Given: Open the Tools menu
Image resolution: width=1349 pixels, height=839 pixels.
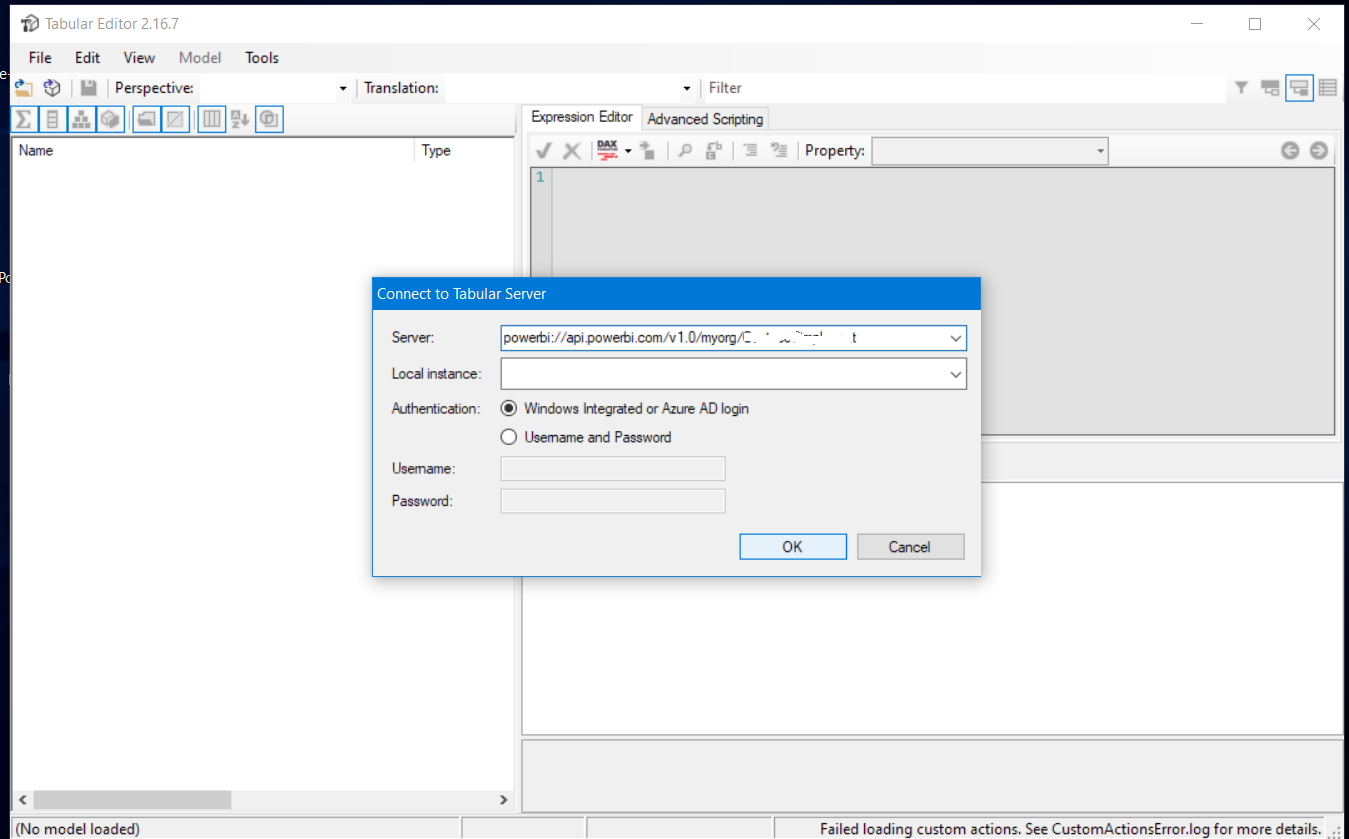Looking at the screenshot, I should [x=262, y=57].
